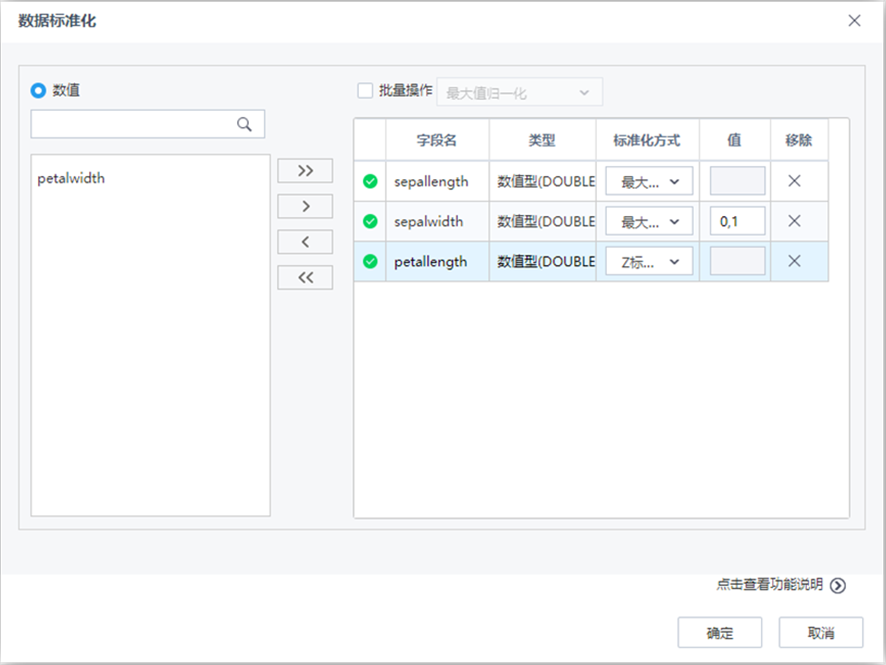Click the move-right single arrow icon

pos(304,206)
